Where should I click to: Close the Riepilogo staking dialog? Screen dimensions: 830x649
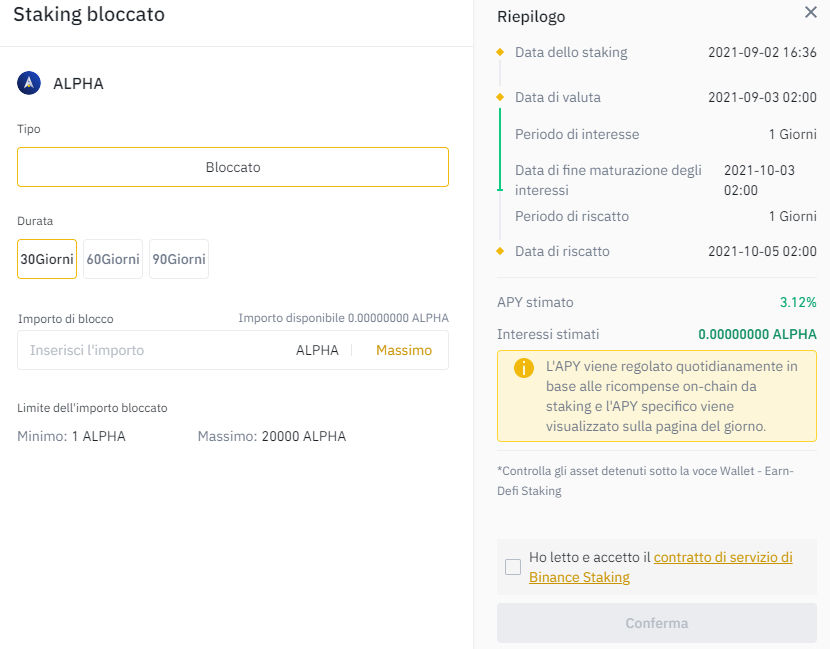[810, 12]
